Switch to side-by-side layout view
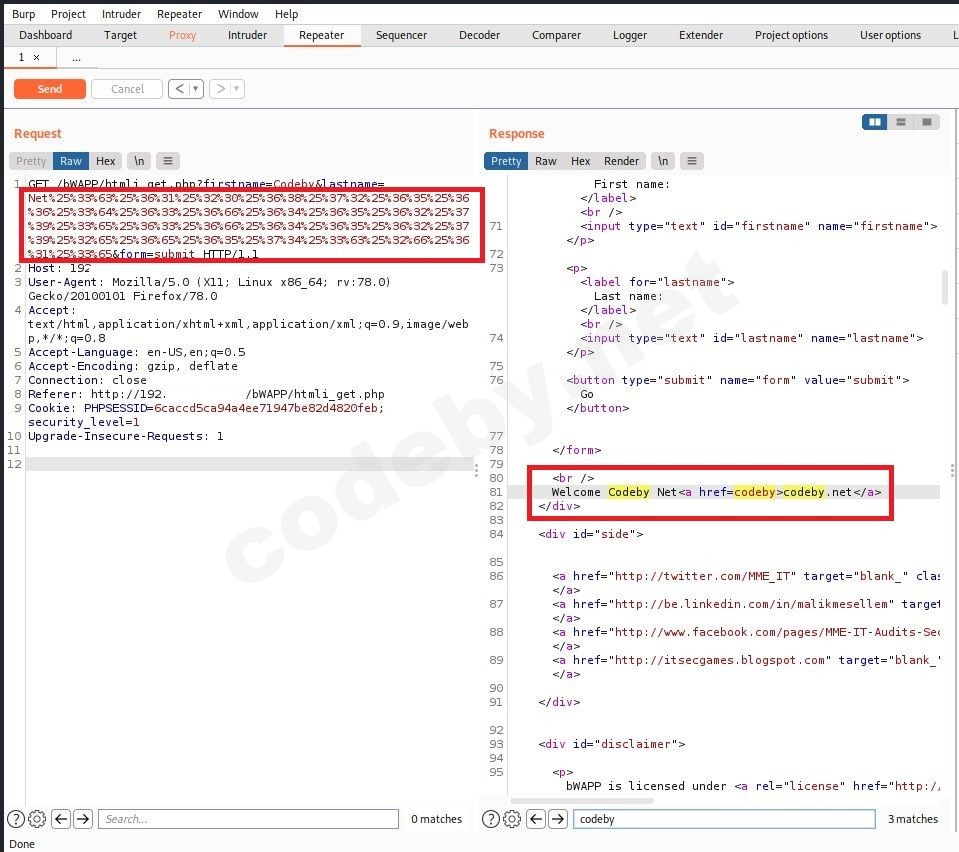This screenshot has height=852, width=959. pos(875,122)
